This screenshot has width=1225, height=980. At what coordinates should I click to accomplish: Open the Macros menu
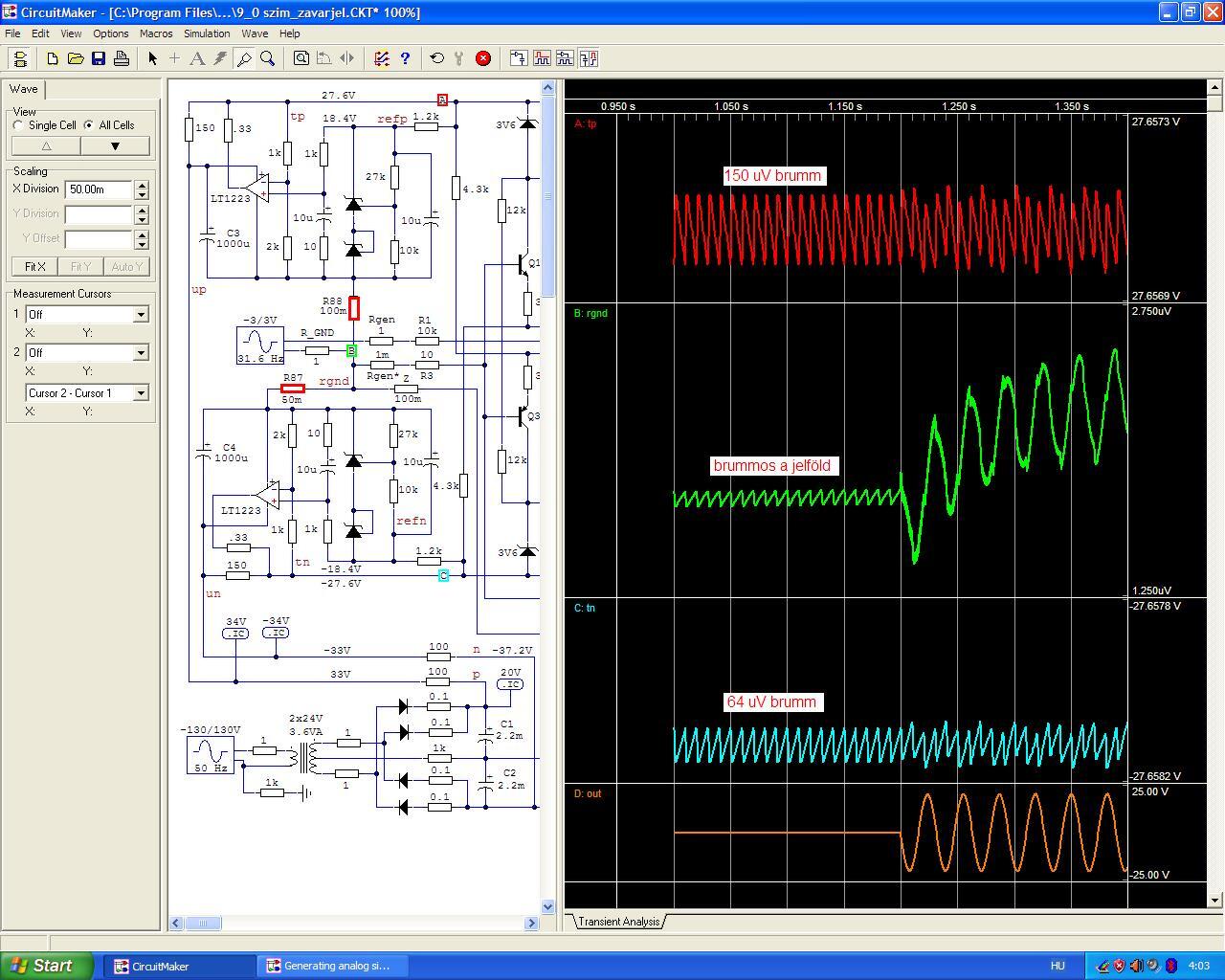pos(156,33)
